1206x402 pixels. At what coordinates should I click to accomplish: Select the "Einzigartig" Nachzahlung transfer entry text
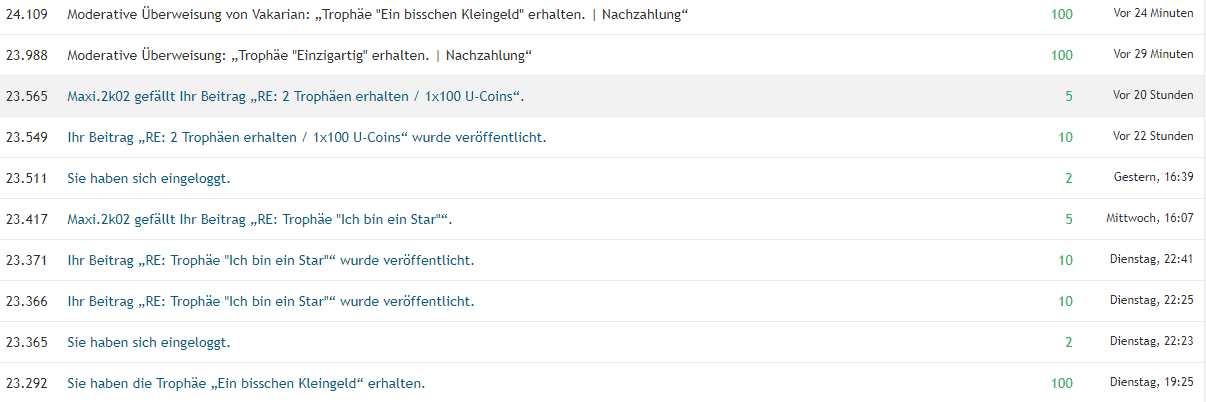pyautogui.click(x=299, y=55)
